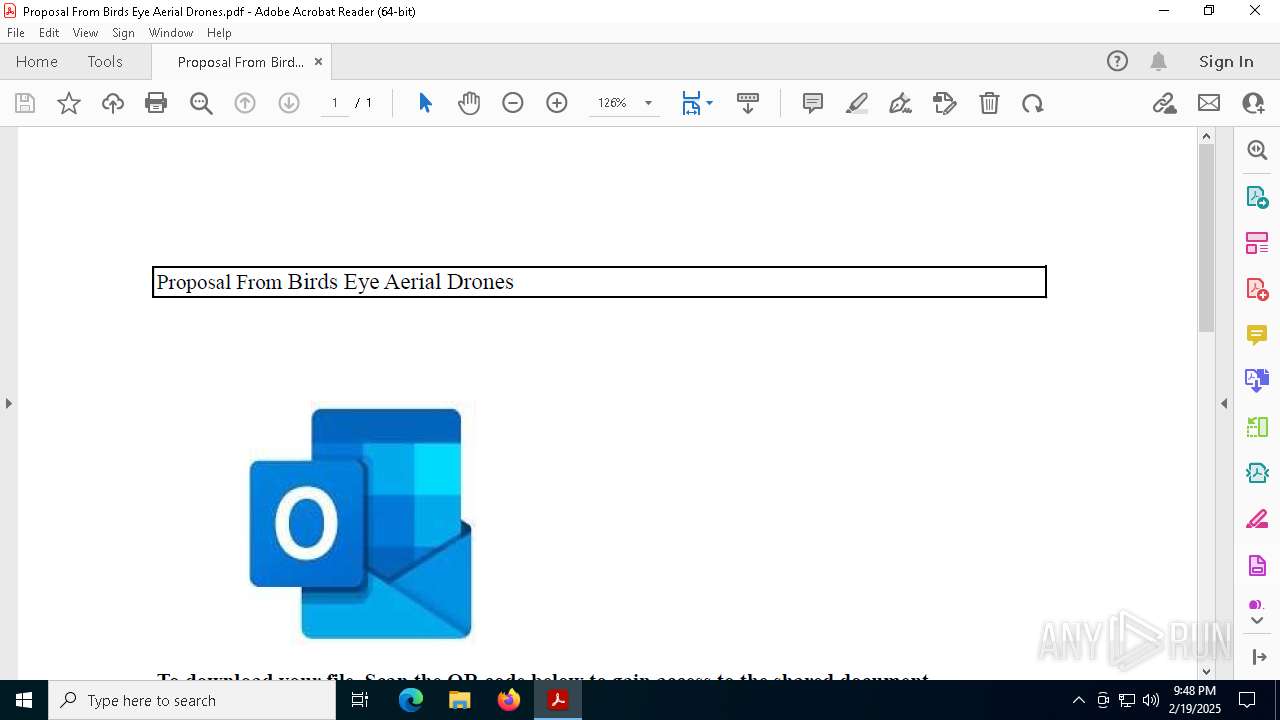Image resolution: width=1280 pixels, height=720 pixels.
Task: Open the Help menu
Action: tap(219, 33)
